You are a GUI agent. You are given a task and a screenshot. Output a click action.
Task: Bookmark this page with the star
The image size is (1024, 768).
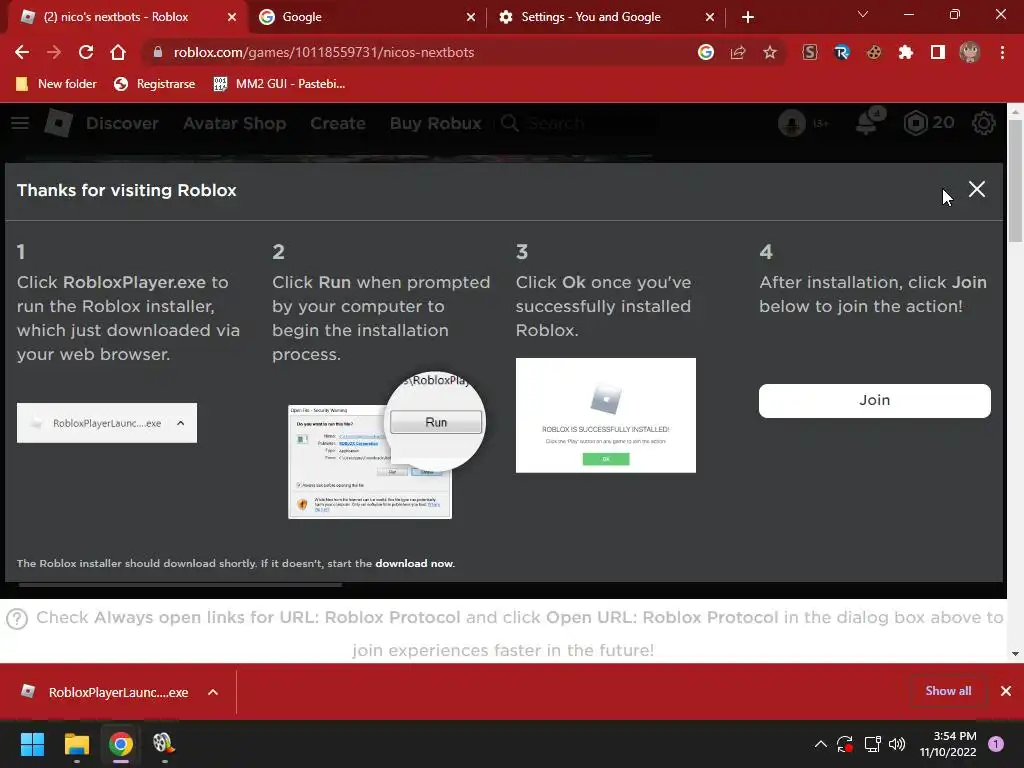click(x=770, y=52)
